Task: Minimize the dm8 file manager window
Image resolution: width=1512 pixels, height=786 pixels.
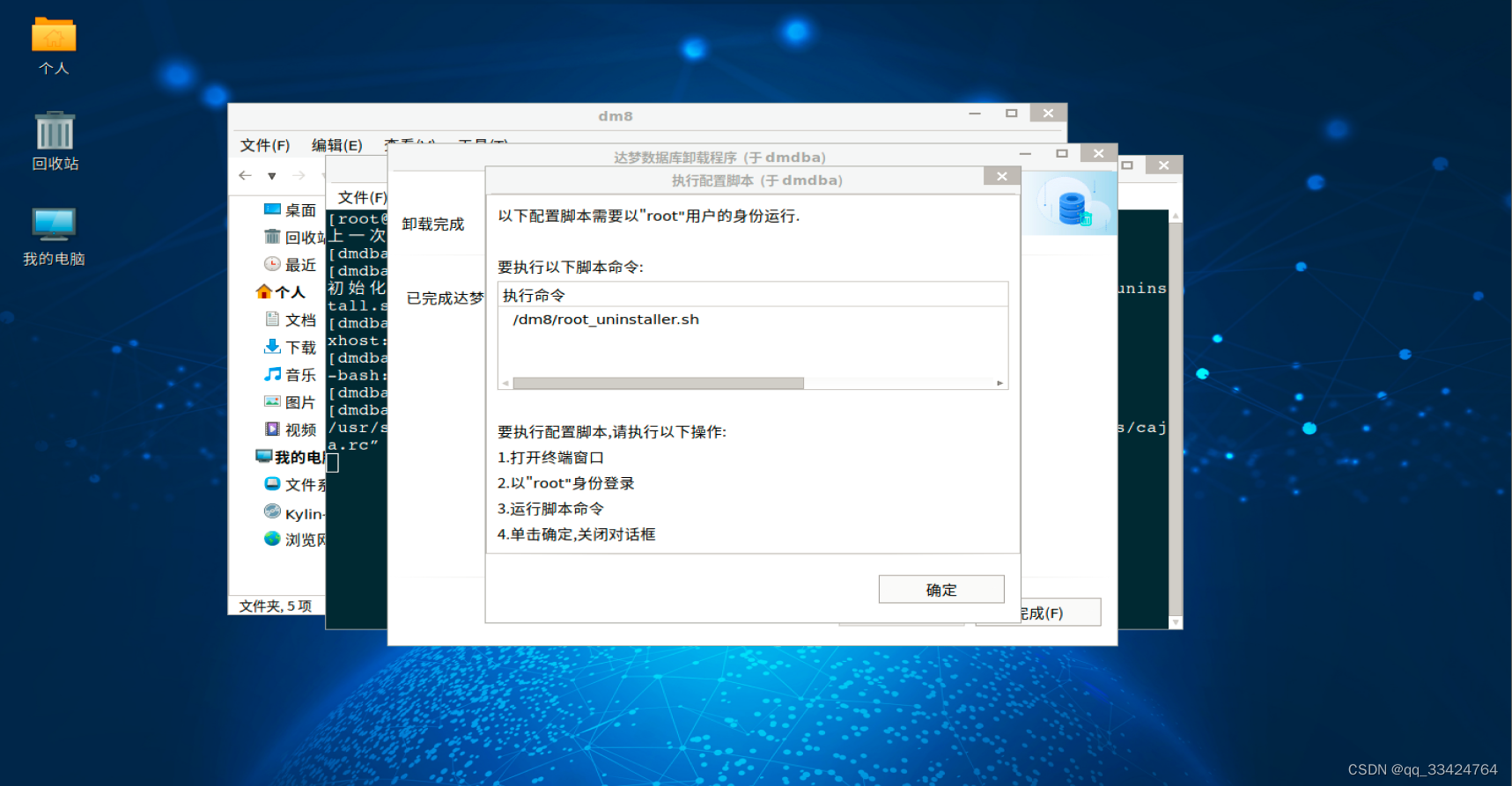Action: (975, 113)
